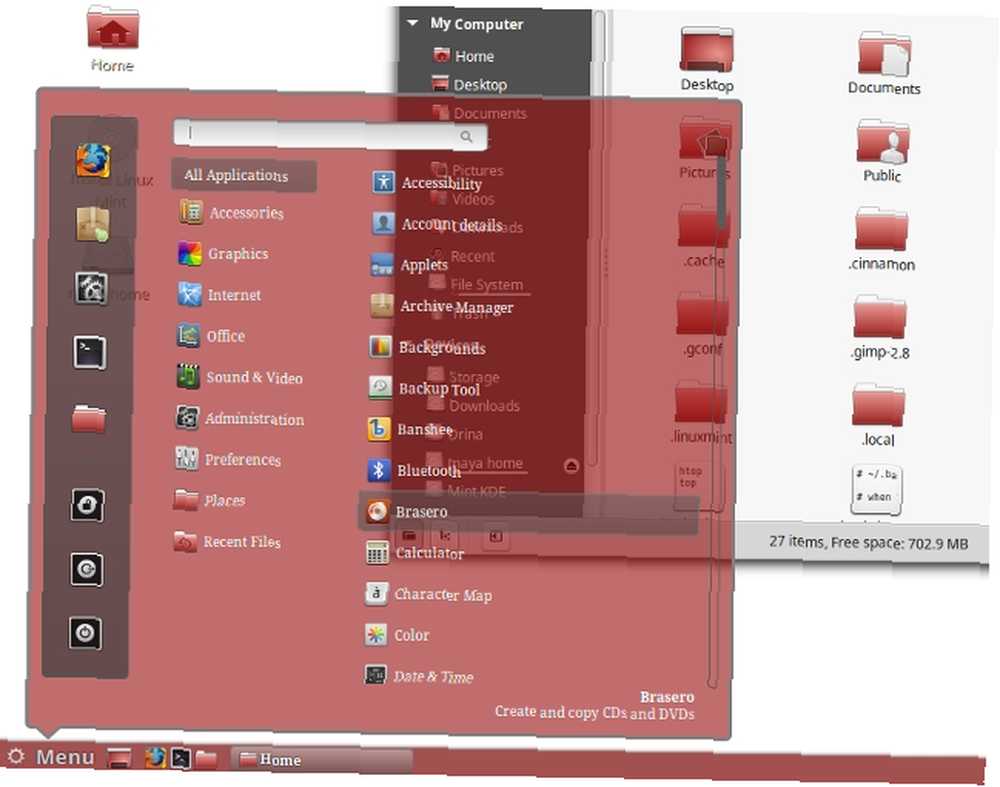Open the .local folder
The image size is (1000, 787).
878,415
